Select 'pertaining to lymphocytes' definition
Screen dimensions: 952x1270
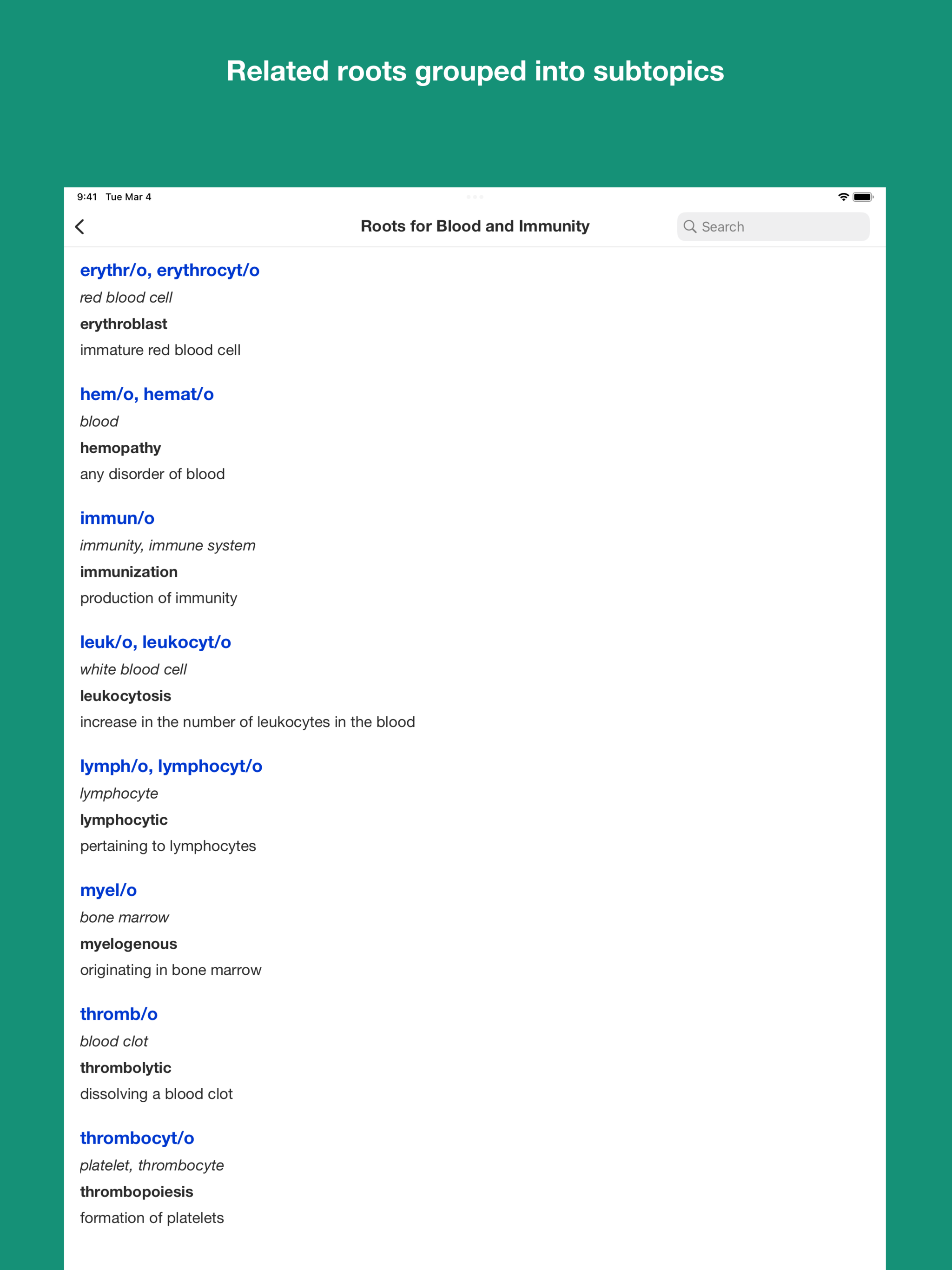click(x=168, y=847)
